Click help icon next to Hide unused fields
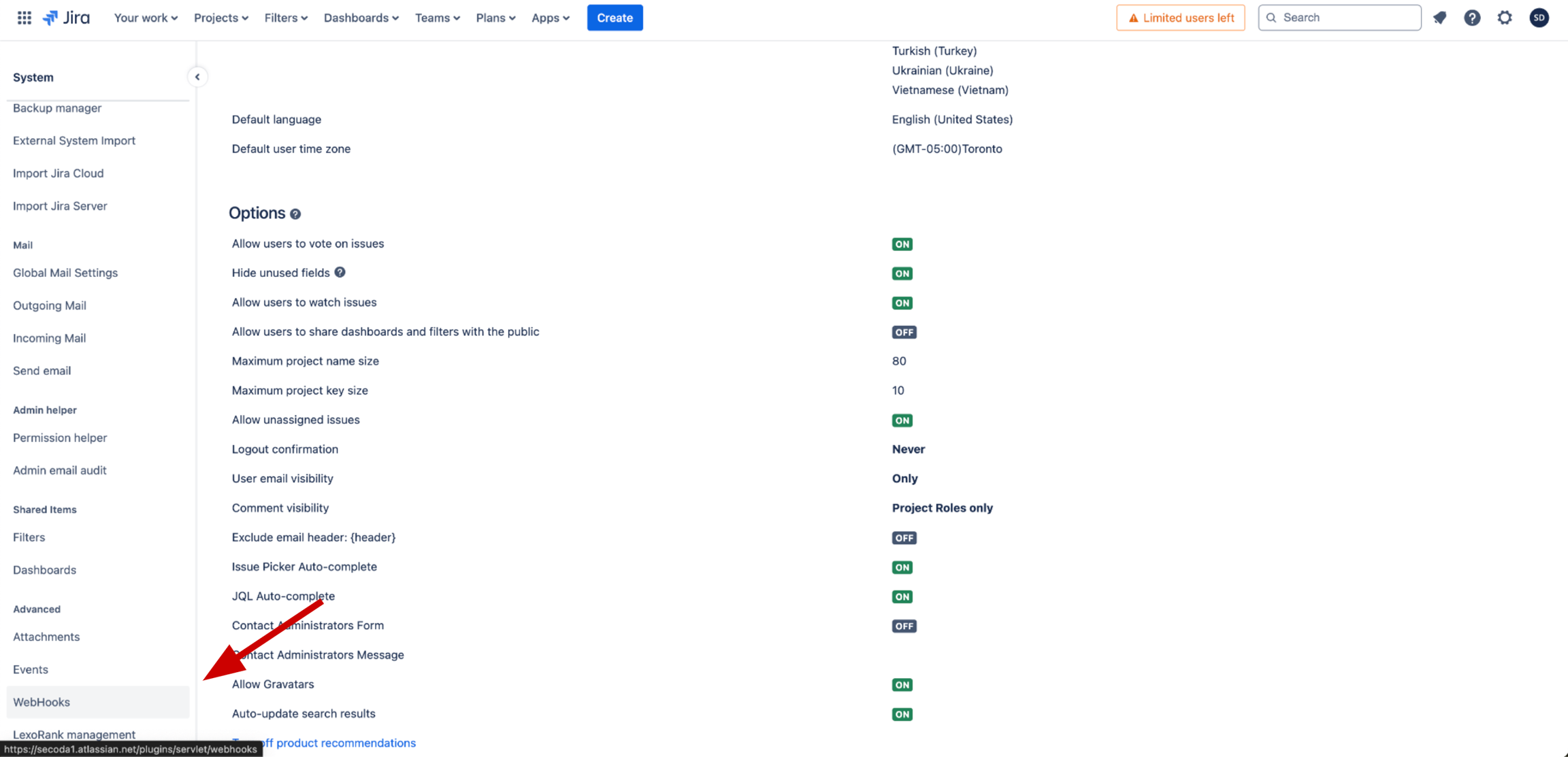This screenshot has height=757, width=1568. coord(340,272)
